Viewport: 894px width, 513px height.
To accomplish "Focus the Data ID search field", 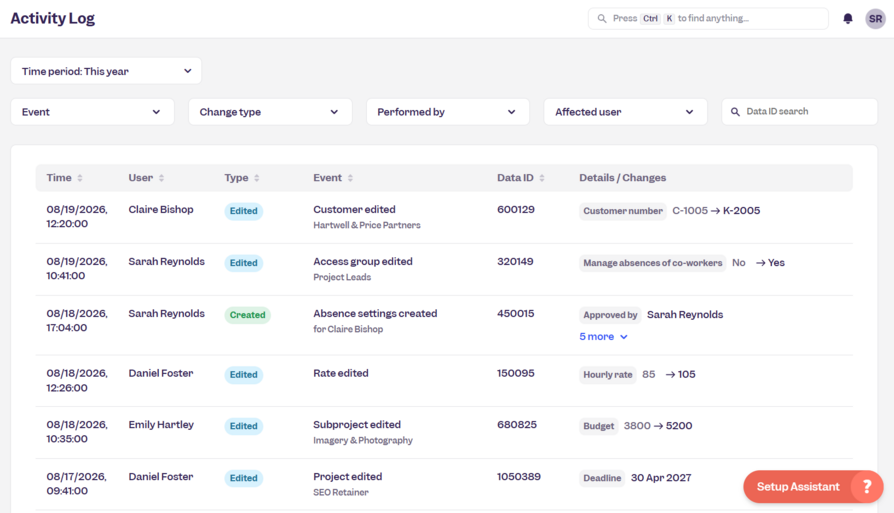I will coord(799,112).
